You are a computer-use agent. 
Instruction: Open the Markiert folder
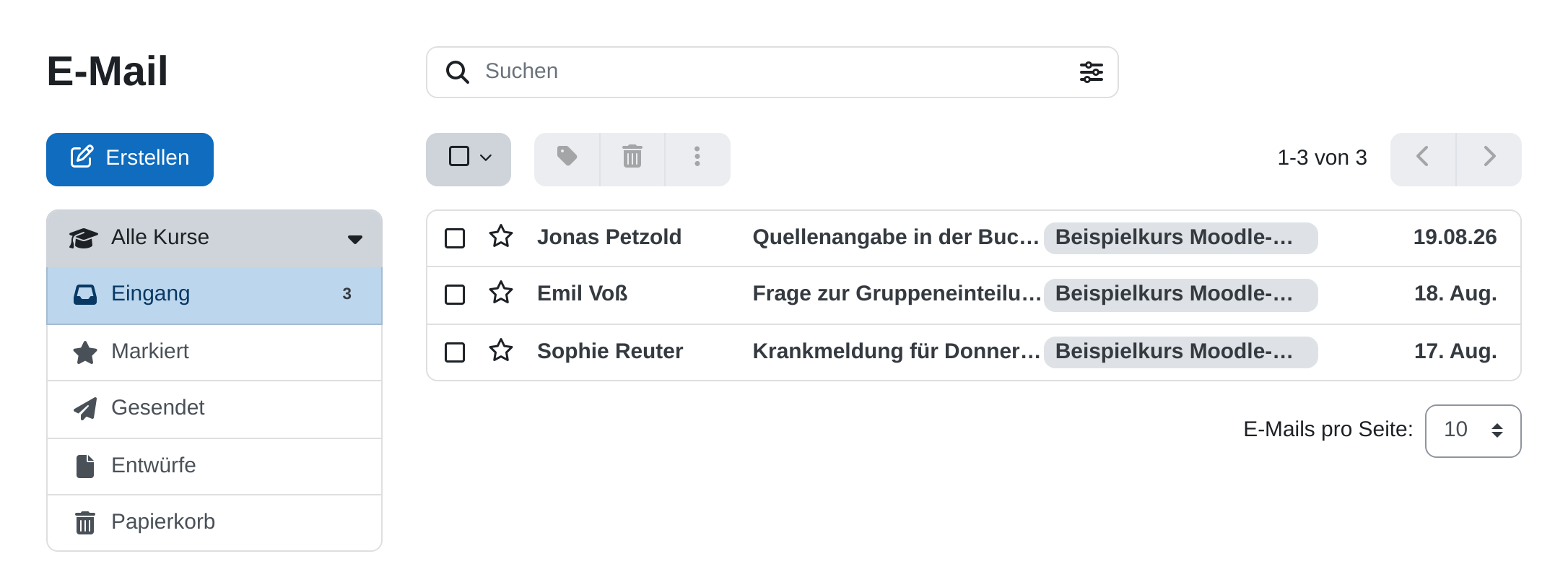(214, 352)
